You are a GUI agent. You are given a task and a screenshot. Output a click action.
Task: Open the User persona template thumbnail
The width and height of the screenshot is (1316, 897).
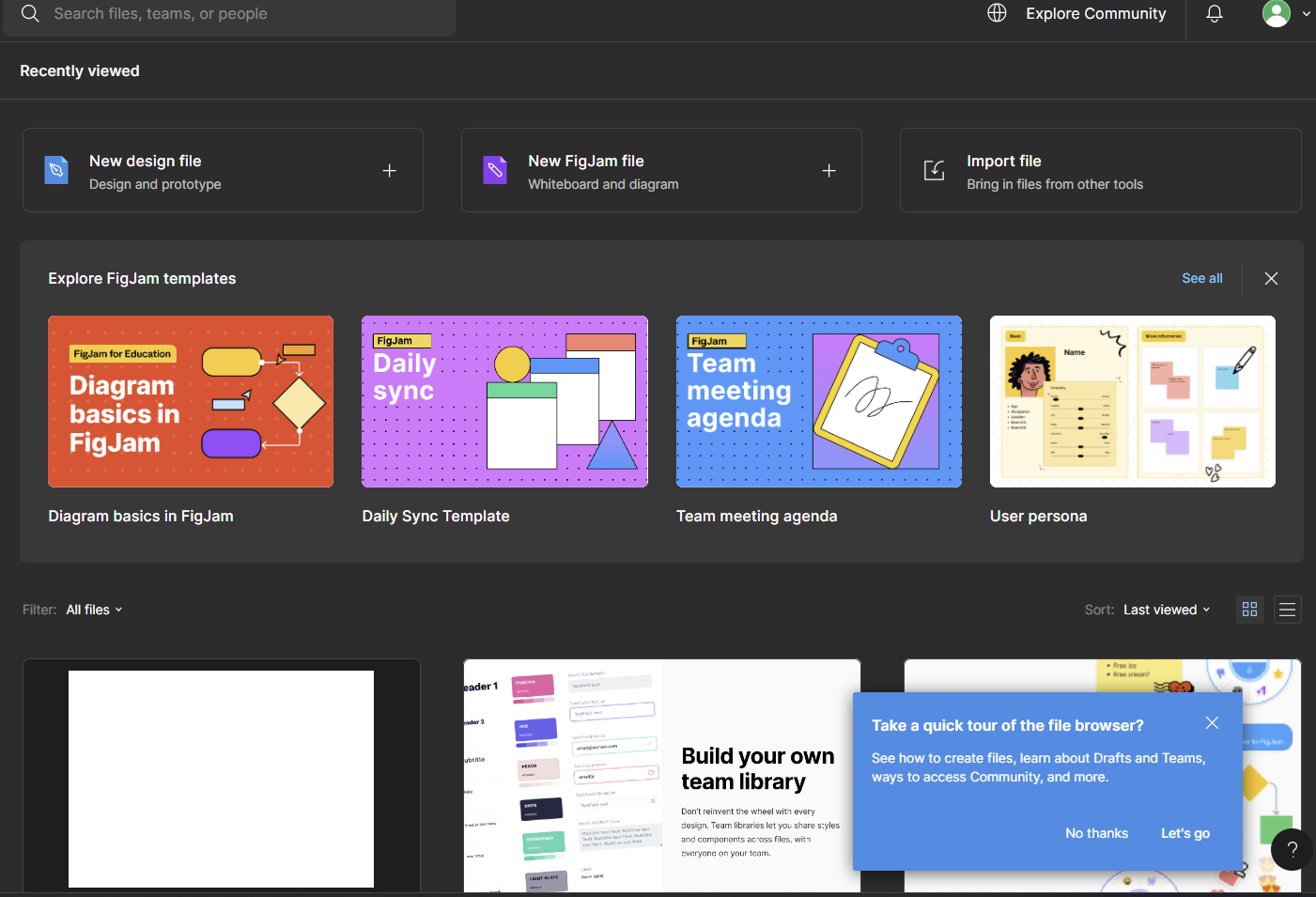(x=1133, y=401)
